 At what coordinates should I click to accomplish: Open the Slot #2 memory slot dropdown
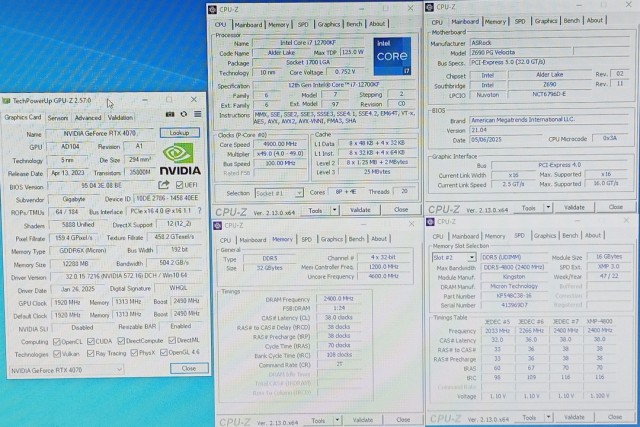[x=454, y=258]
